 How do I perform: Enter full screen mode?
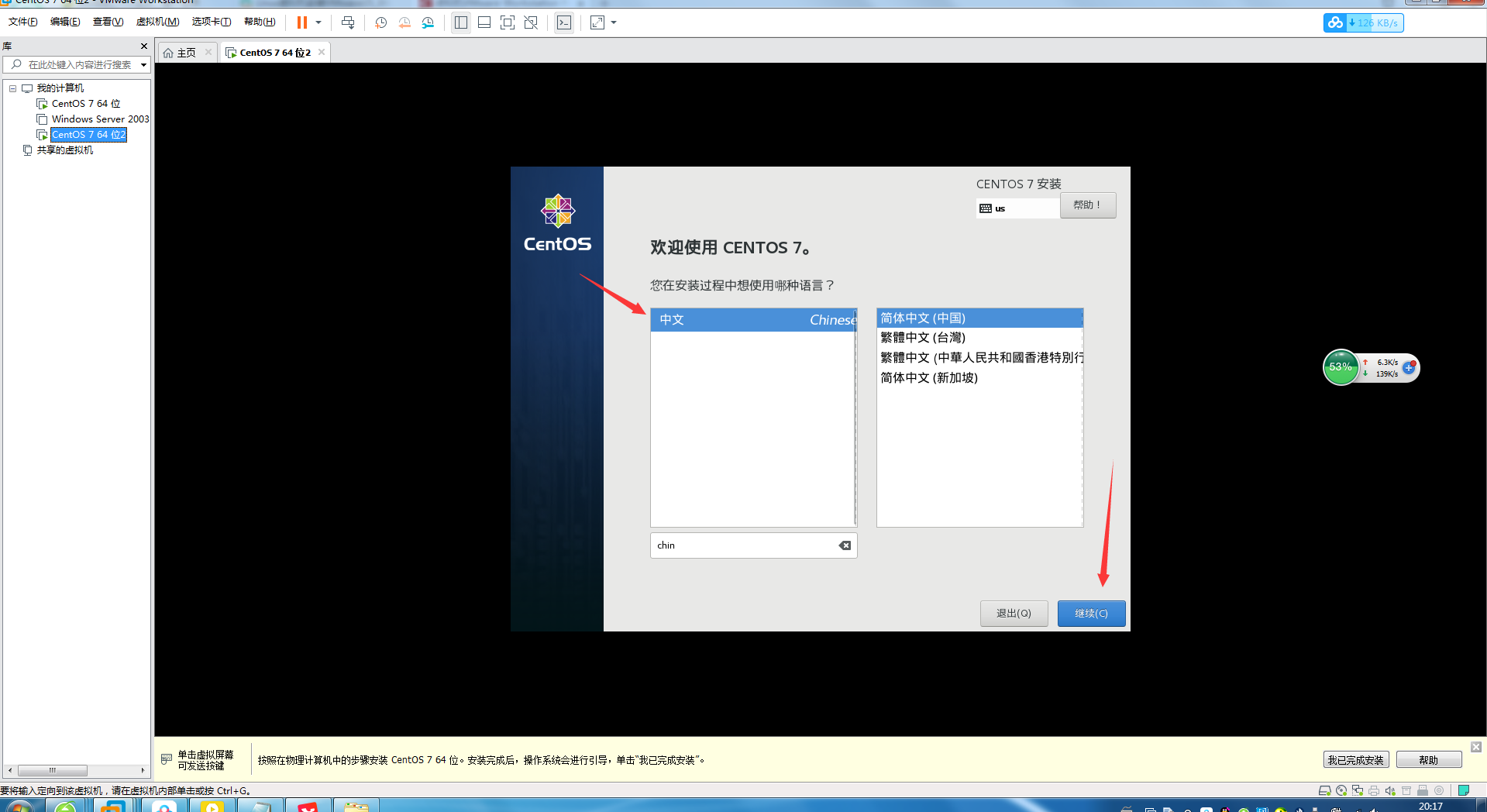[508, 22]
